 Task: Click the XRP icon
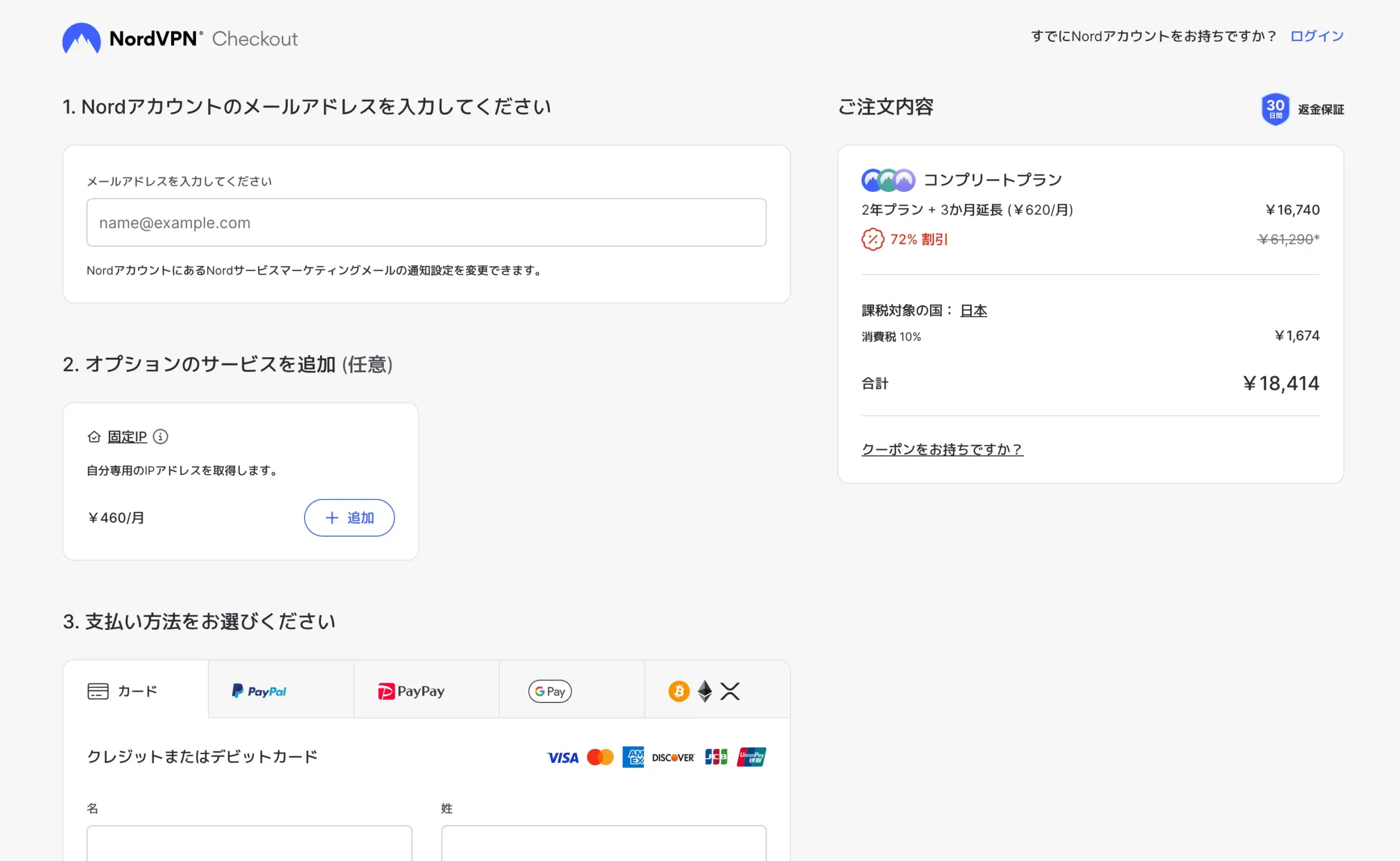point(730,691)
